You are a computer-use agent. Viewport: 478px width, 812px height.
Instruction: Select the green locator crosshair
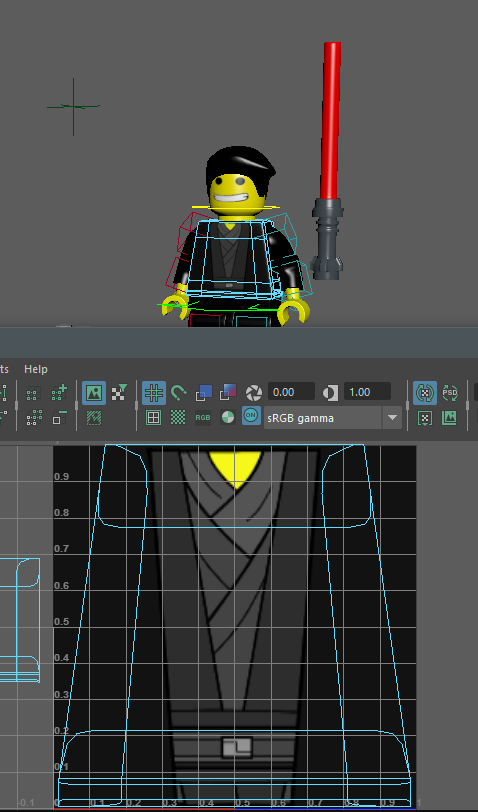click(73, 107)
